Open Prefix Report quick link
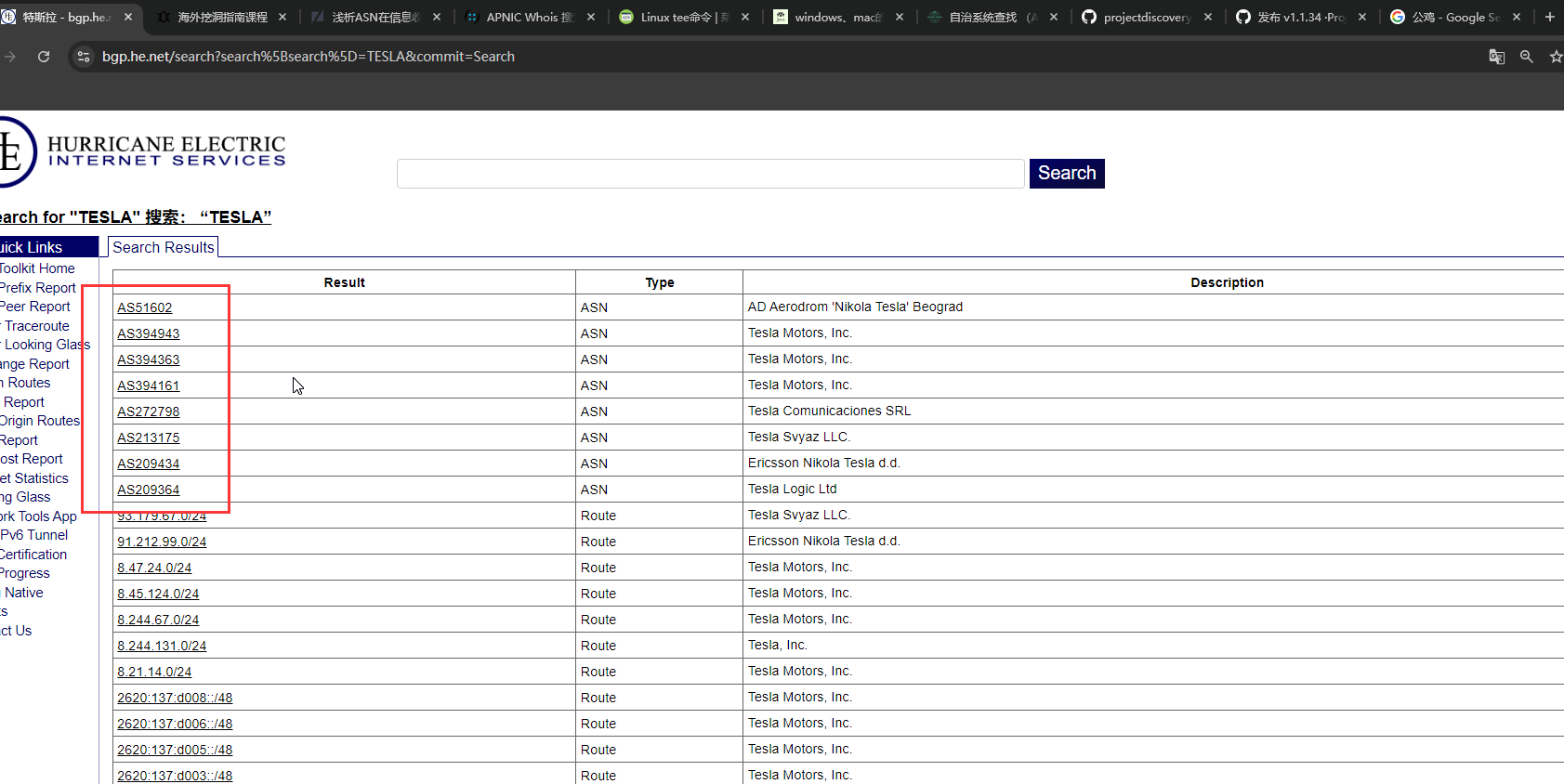Screen dimensions: 1564x784 (38, 288)
